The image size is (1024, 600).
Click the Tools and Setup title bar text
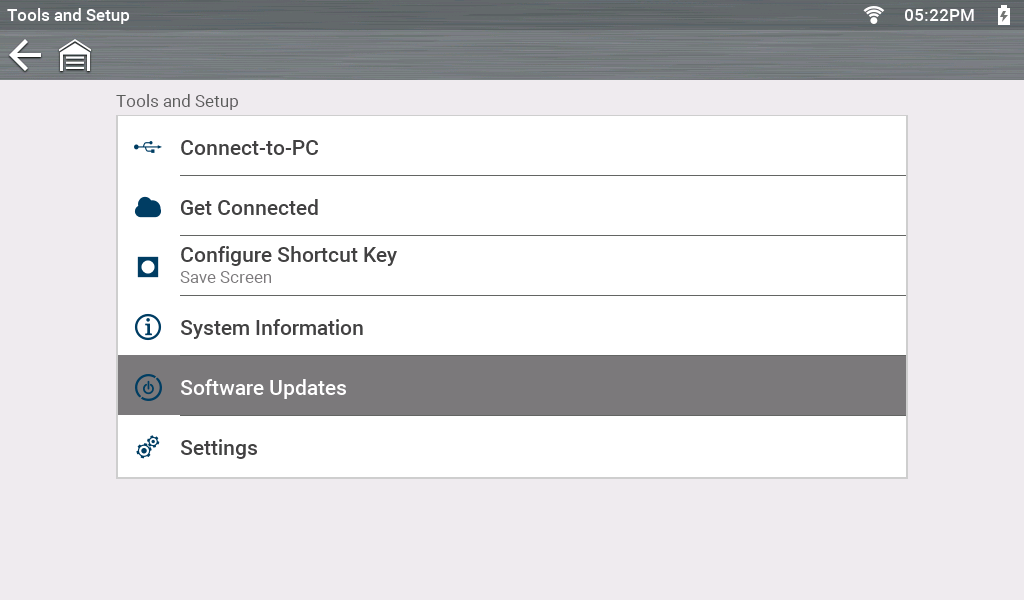pos(68,15)
